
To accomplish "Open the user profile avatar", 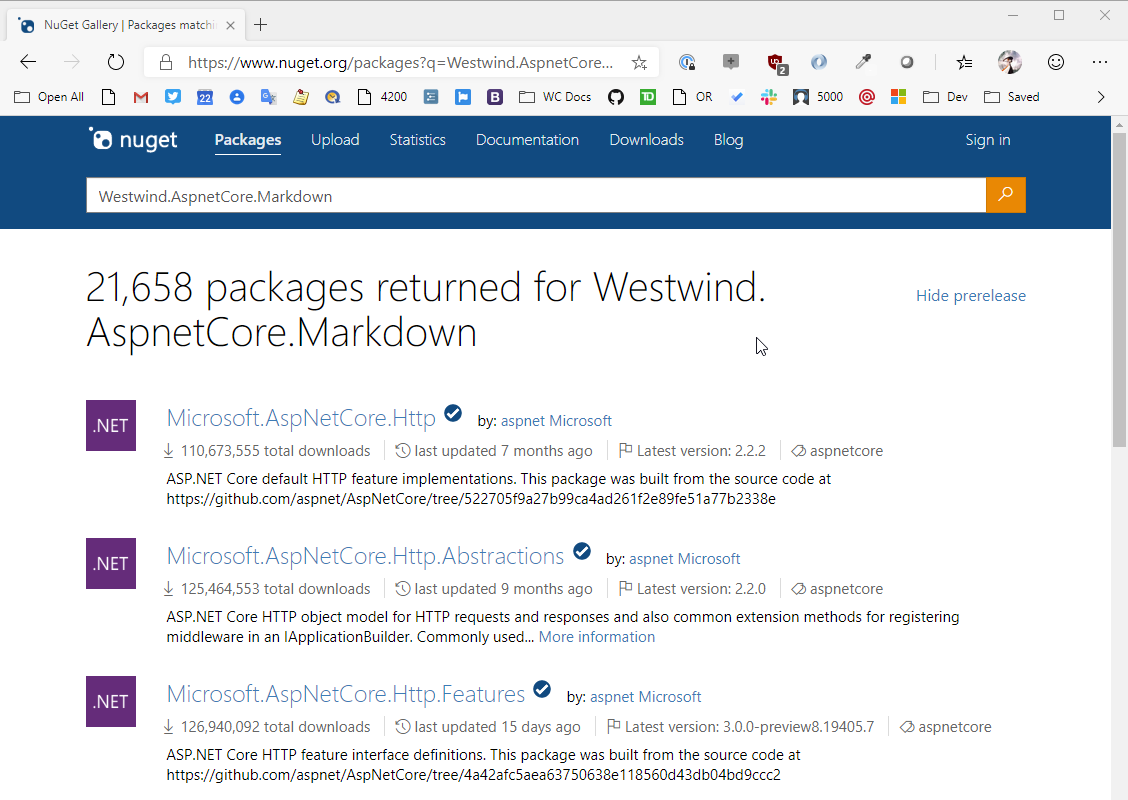I will [x=1010, y=63].
